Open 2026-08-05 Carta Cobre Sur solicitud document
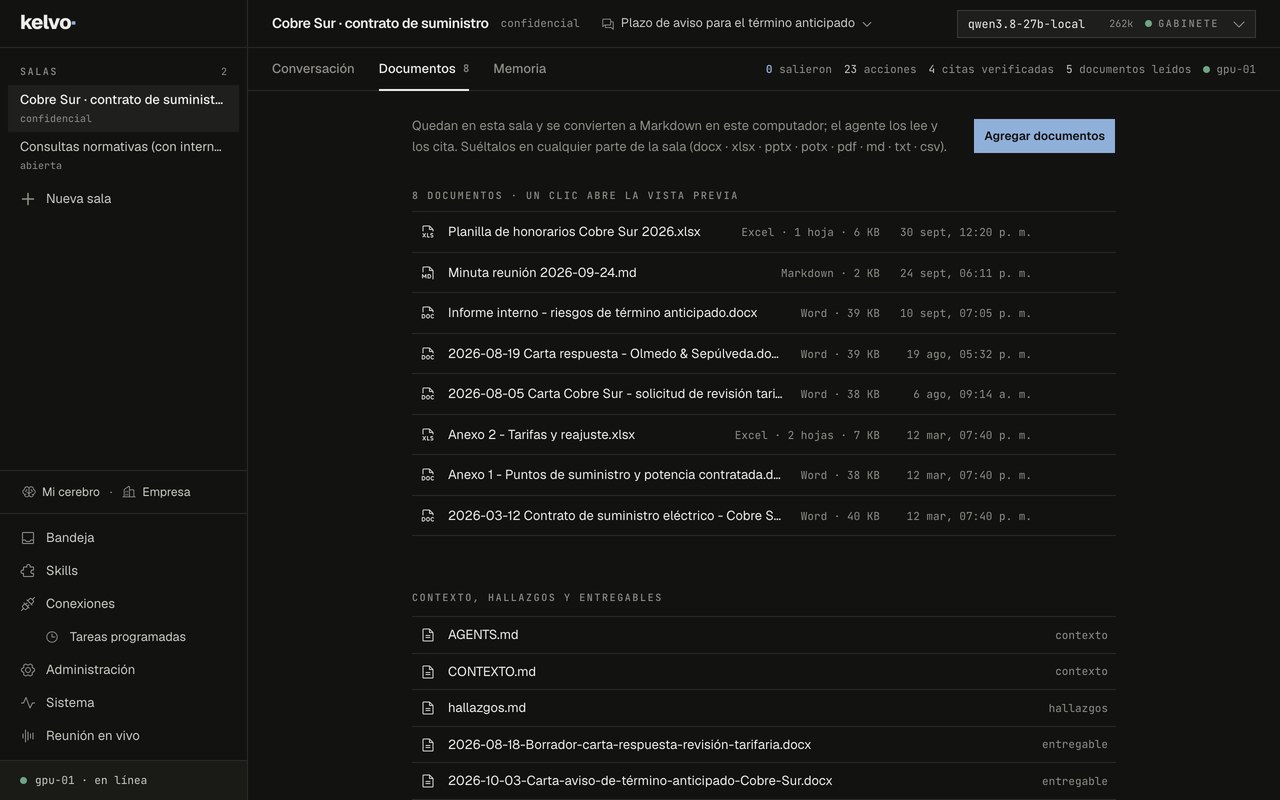Viewport: 1280px width, 800px height. [763, 394]
